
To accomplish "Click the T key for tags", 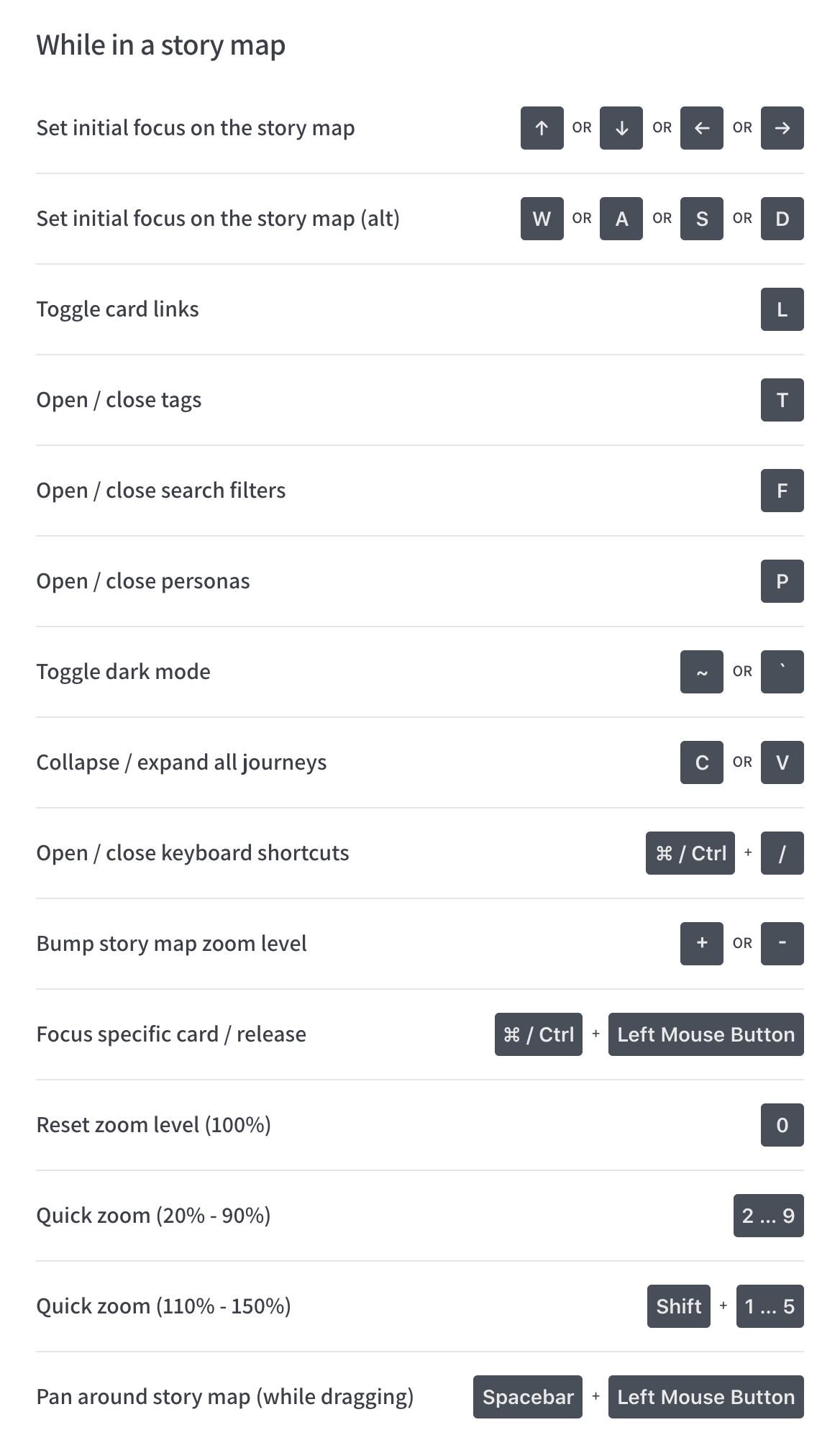I will tap(782, 400).
